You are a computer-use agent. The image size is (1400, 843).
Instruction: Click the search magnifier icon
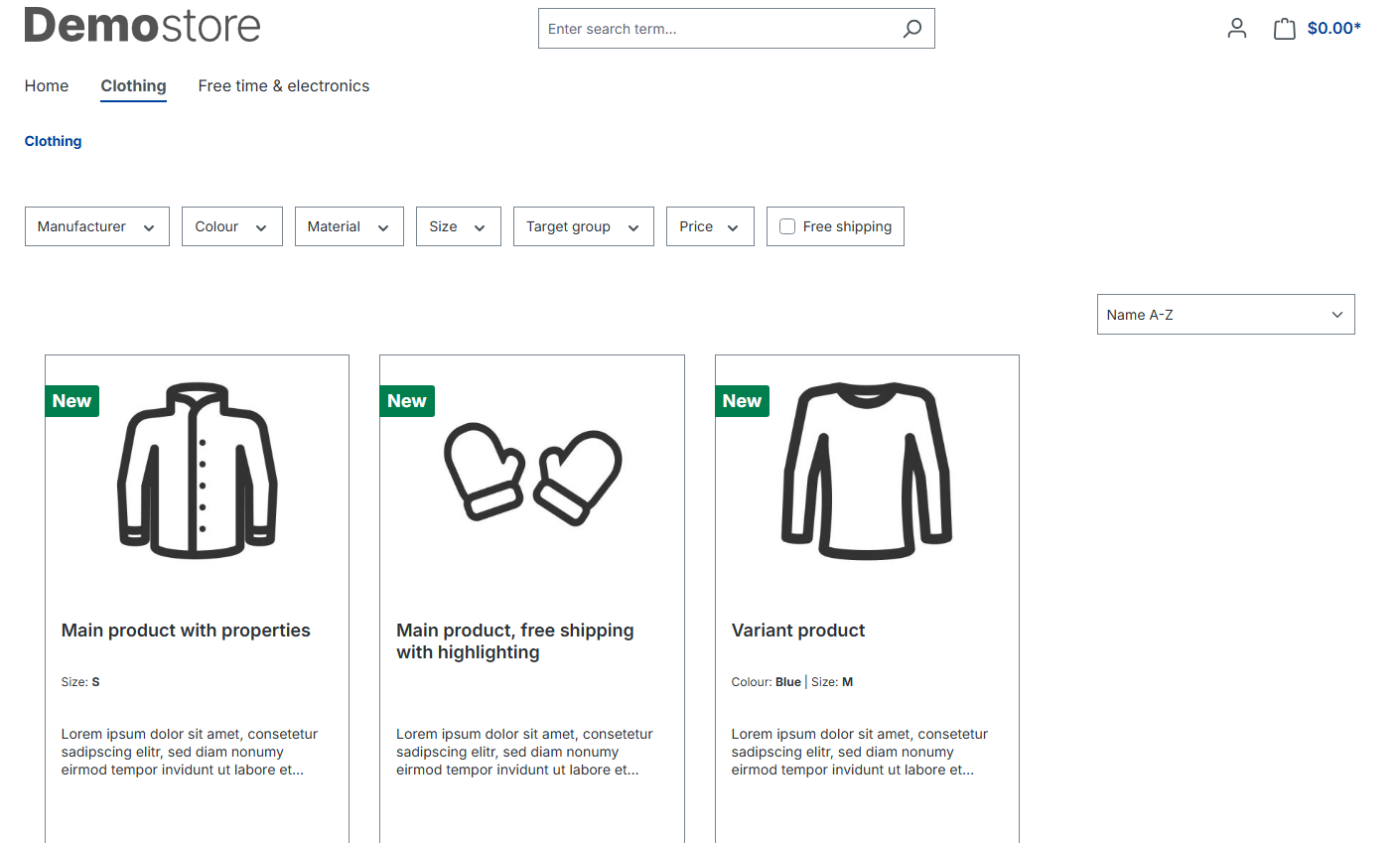coord(911,29)
